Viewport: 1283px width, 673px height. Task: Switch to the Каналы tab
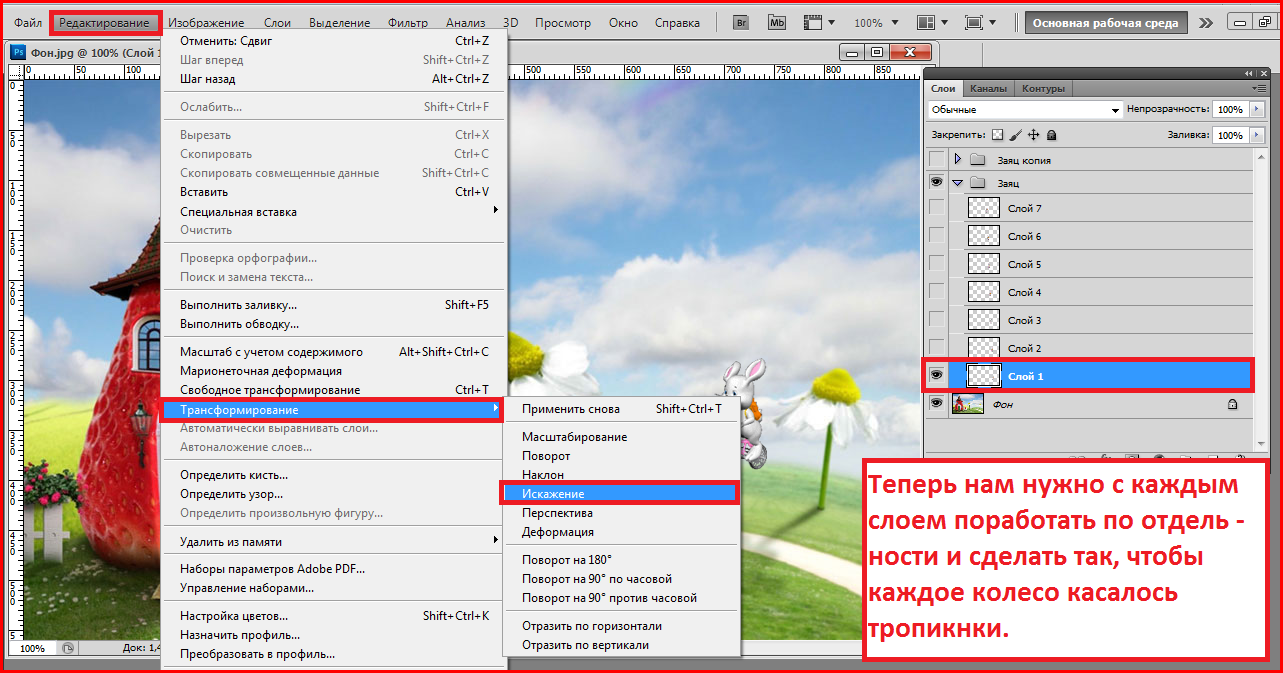click(989, 89)
